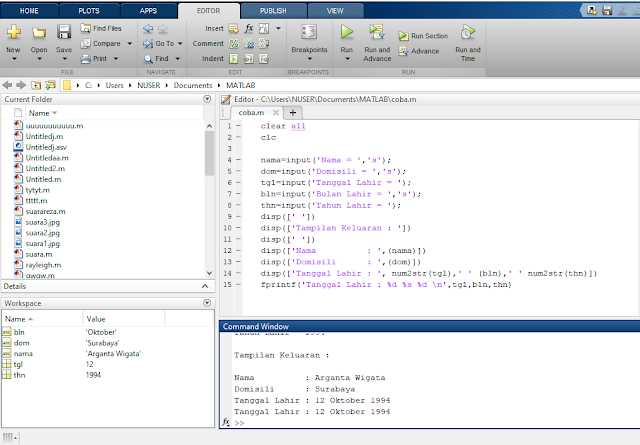Click Run Section button
The height and width of the screenshot is (445, 640).
pos(423,36)
